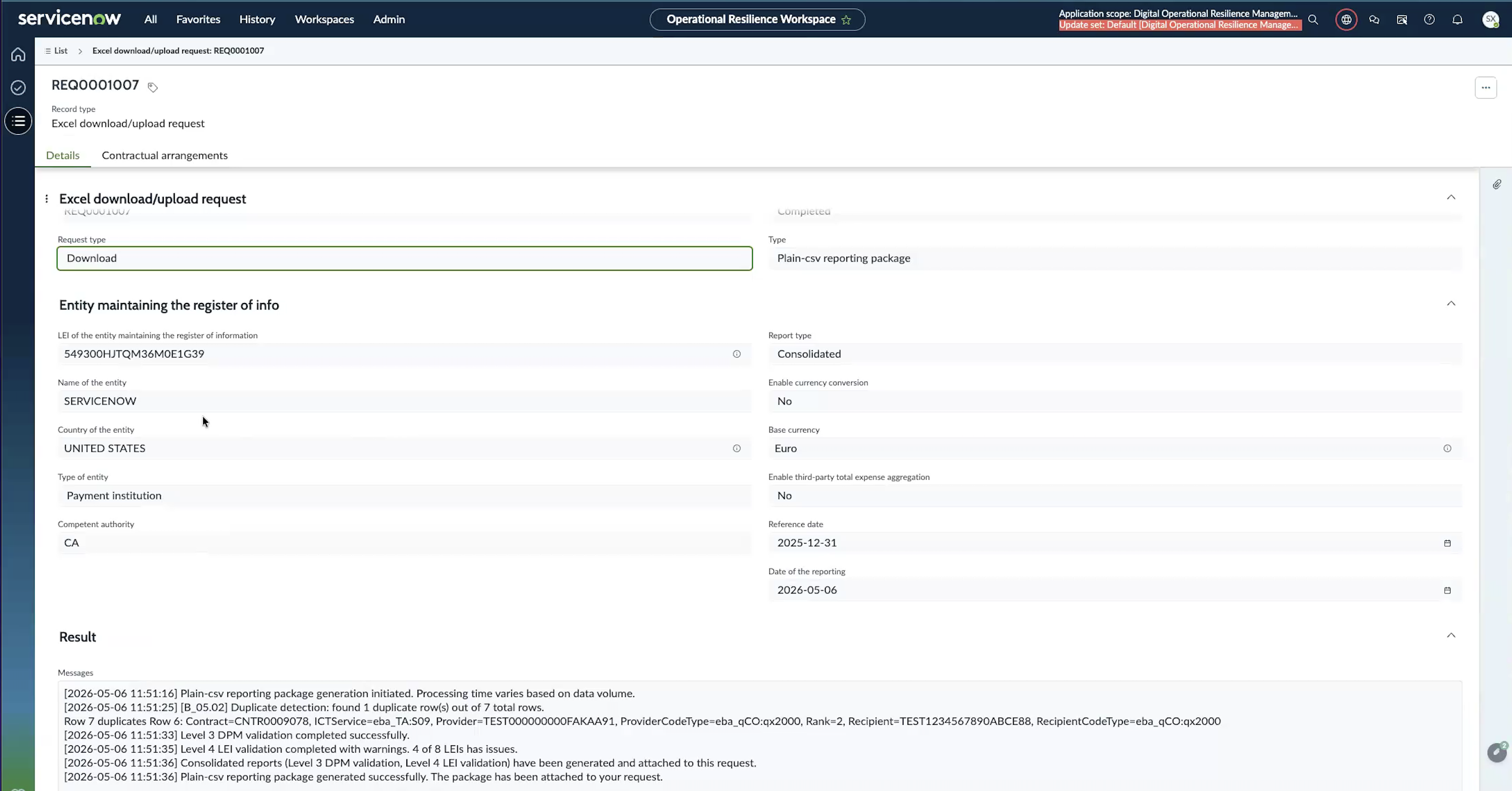
Task: Open the chat conversations icon
Action: (1374, 19)
